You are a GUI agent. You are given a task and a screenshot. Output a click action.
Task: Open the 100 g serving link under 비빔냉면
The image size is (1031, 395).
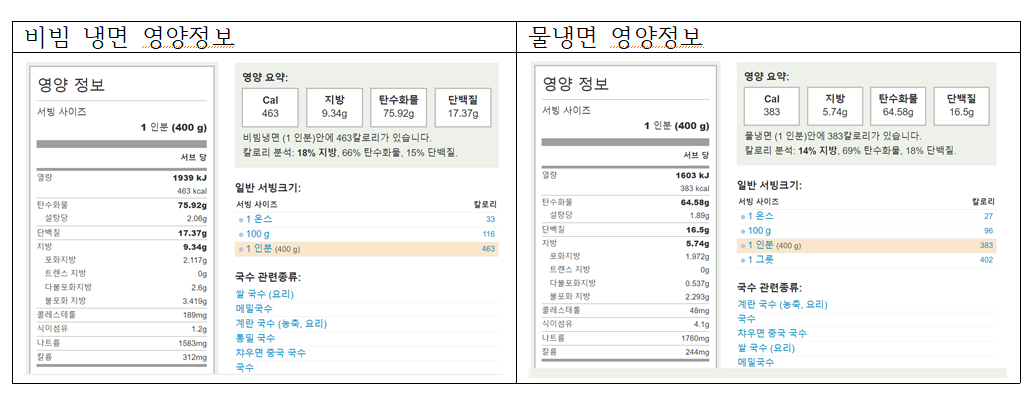258,234
